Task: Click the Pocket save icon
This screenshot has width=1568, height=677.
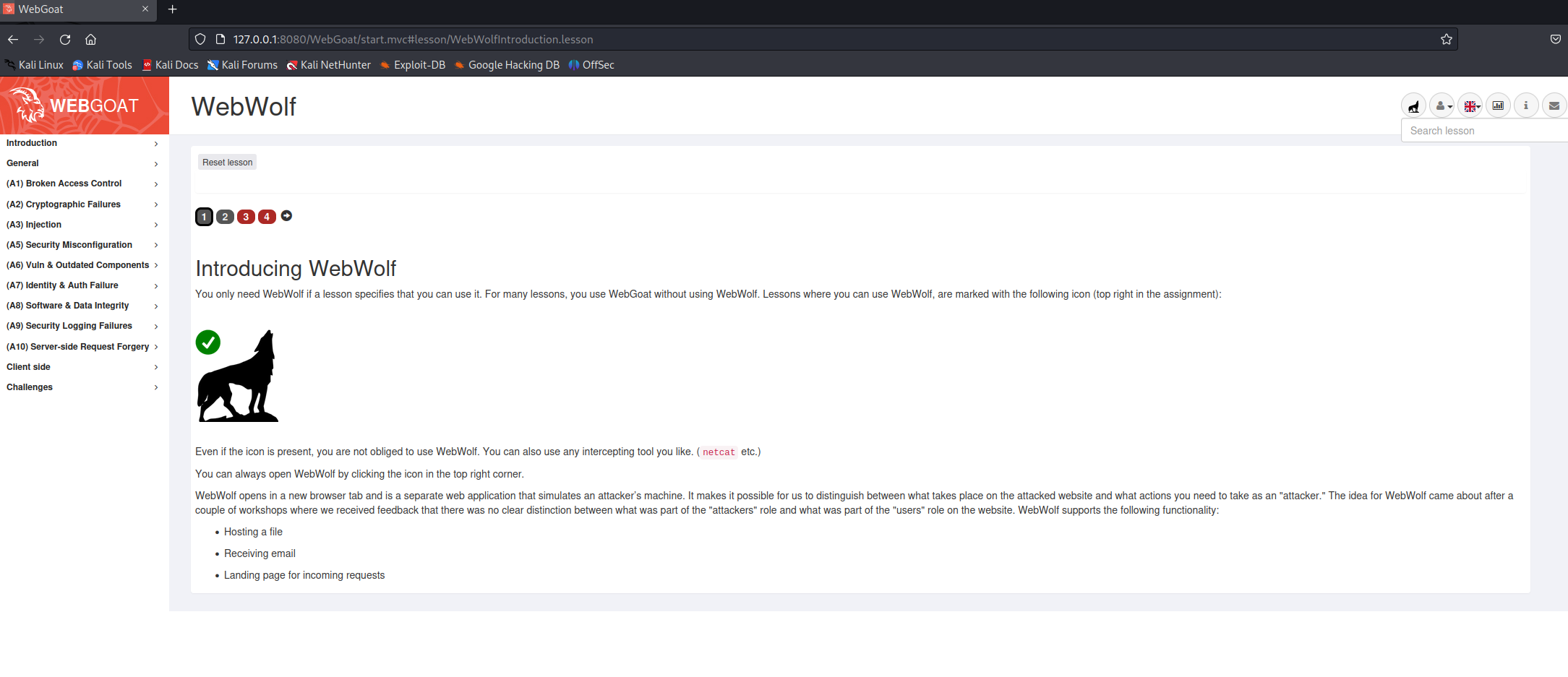Action: (x=1556, y=39)
